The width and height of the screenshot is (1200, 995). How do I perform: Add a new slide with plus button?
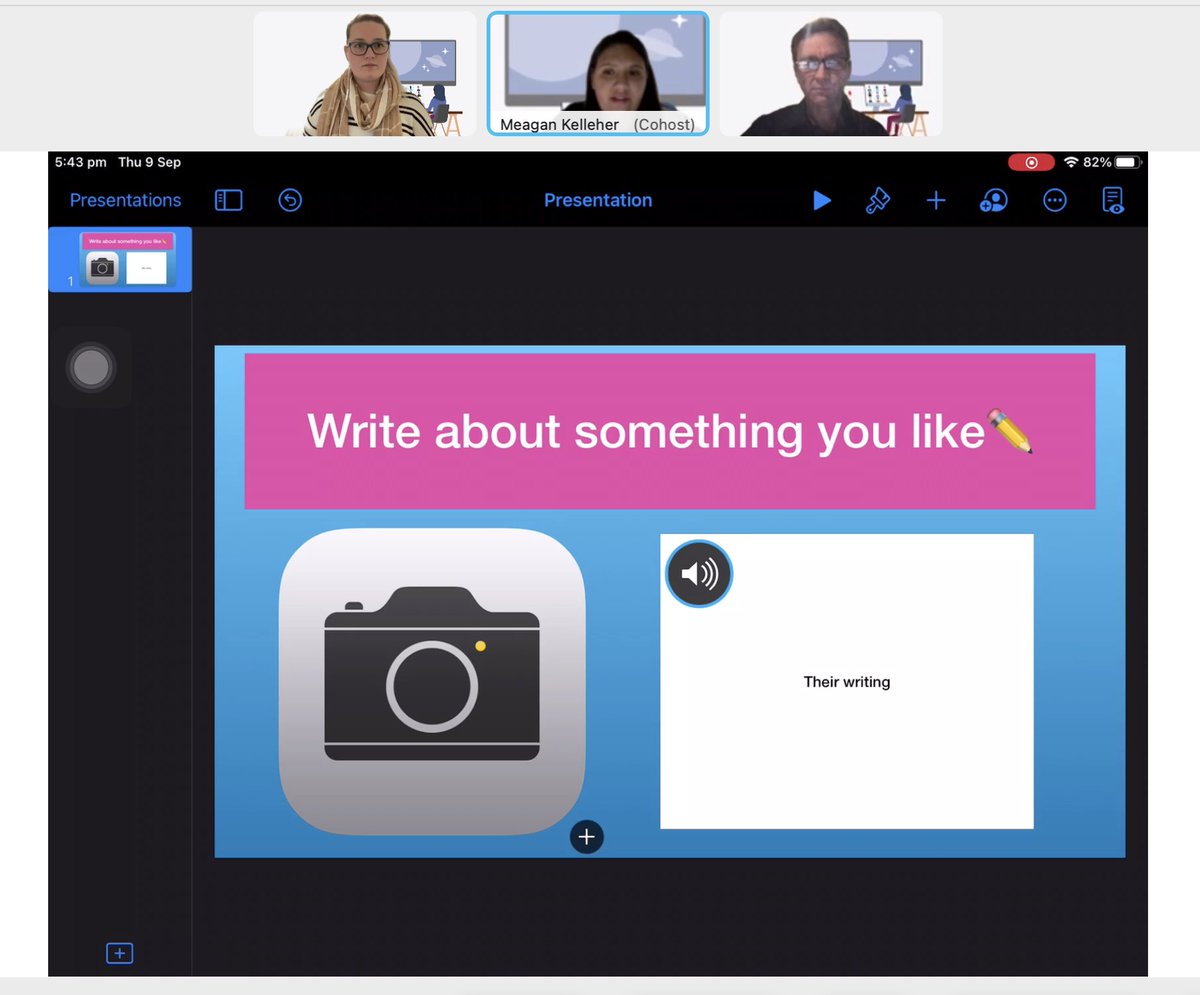tap(119, 953)
